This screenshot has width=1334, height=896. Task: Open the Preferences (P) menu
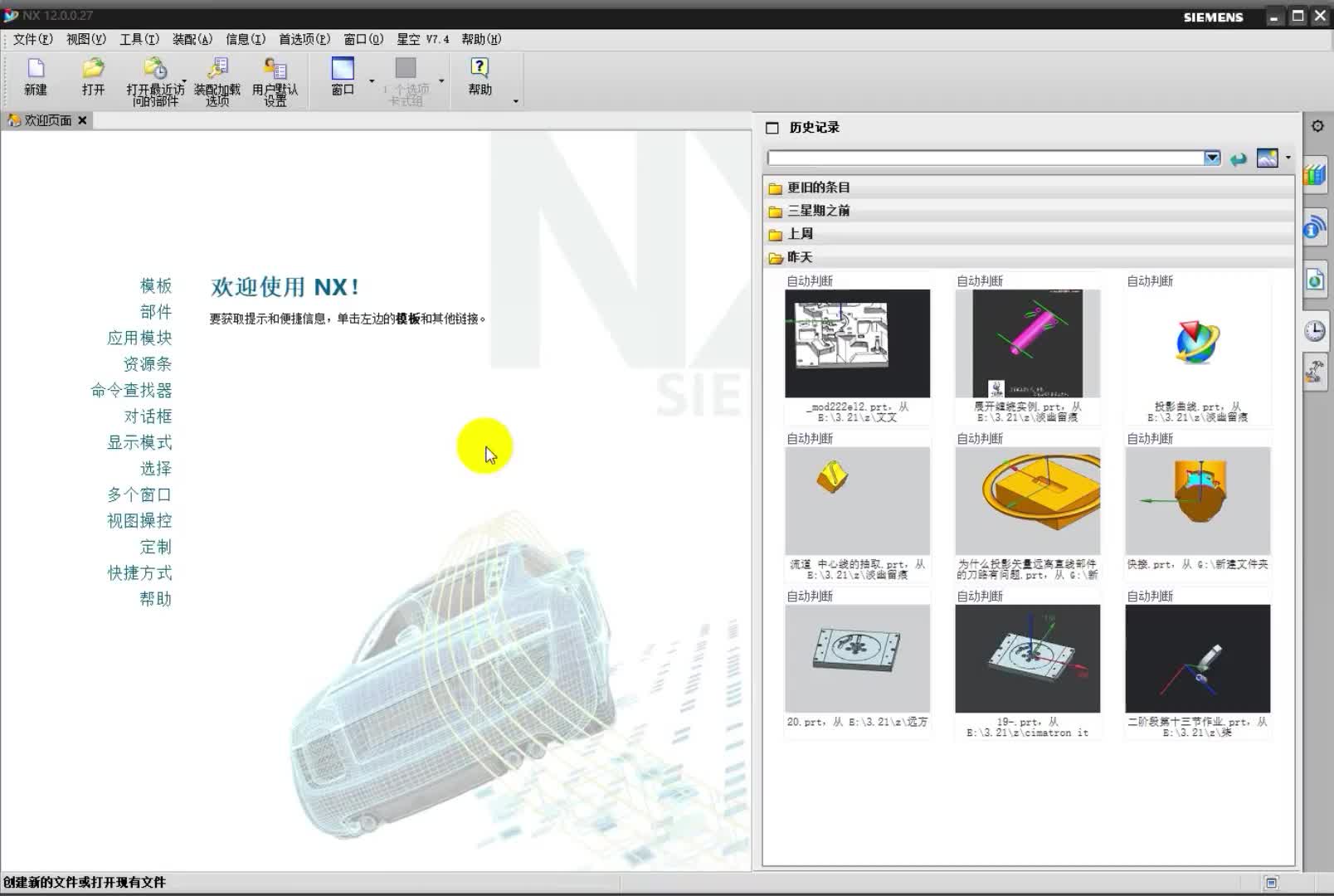coord(304,39)
